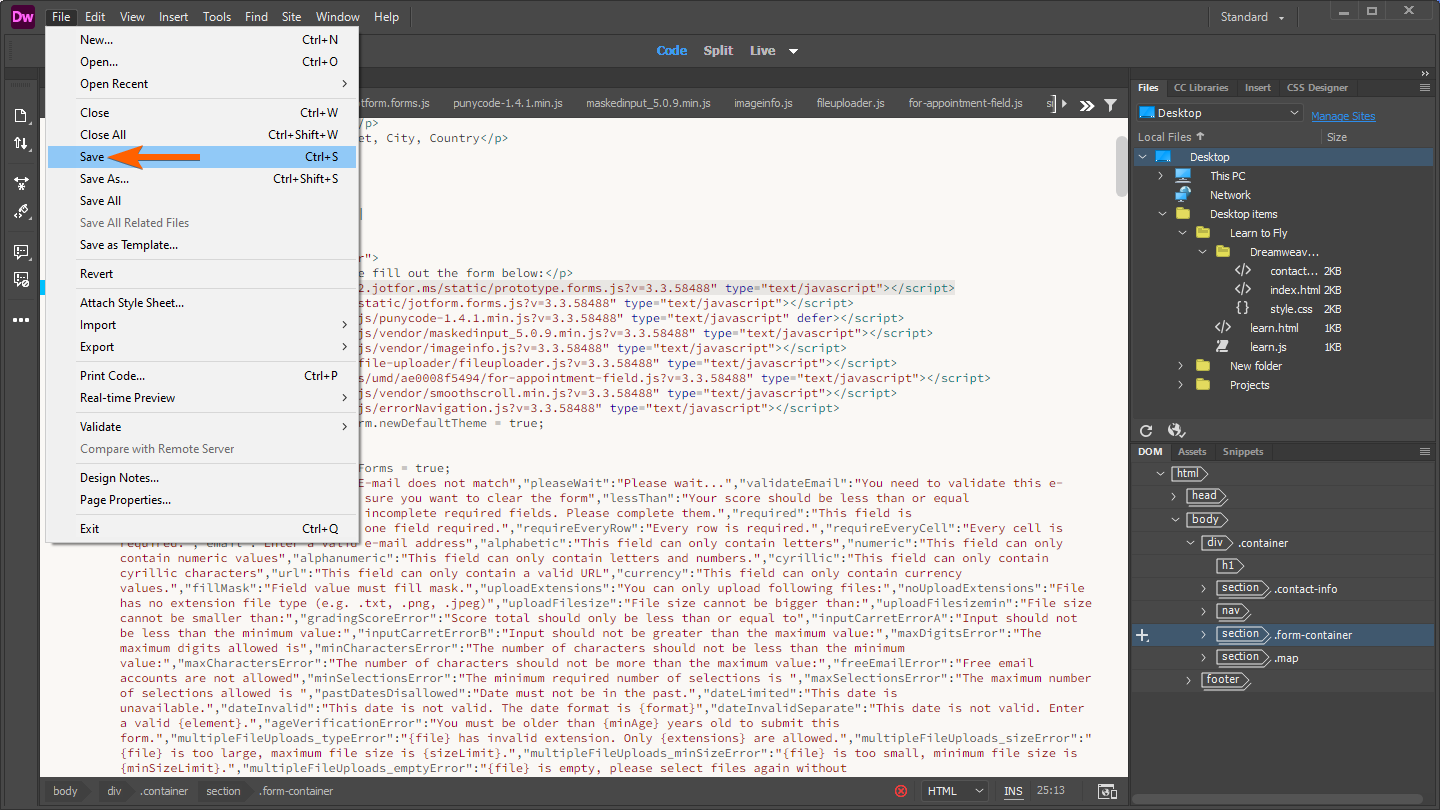1440x810 pixels.
Task: Toggle INS insert mode in status bar
Action: tap(1013, 791)
